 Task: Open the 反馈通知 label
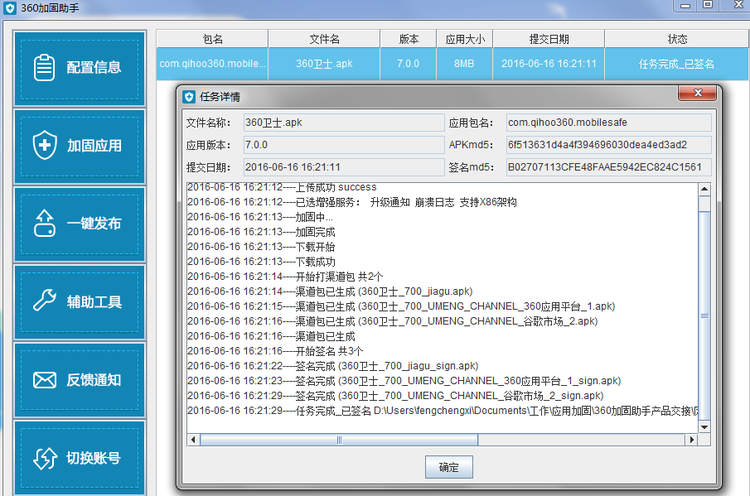click(x=94, y=380)
